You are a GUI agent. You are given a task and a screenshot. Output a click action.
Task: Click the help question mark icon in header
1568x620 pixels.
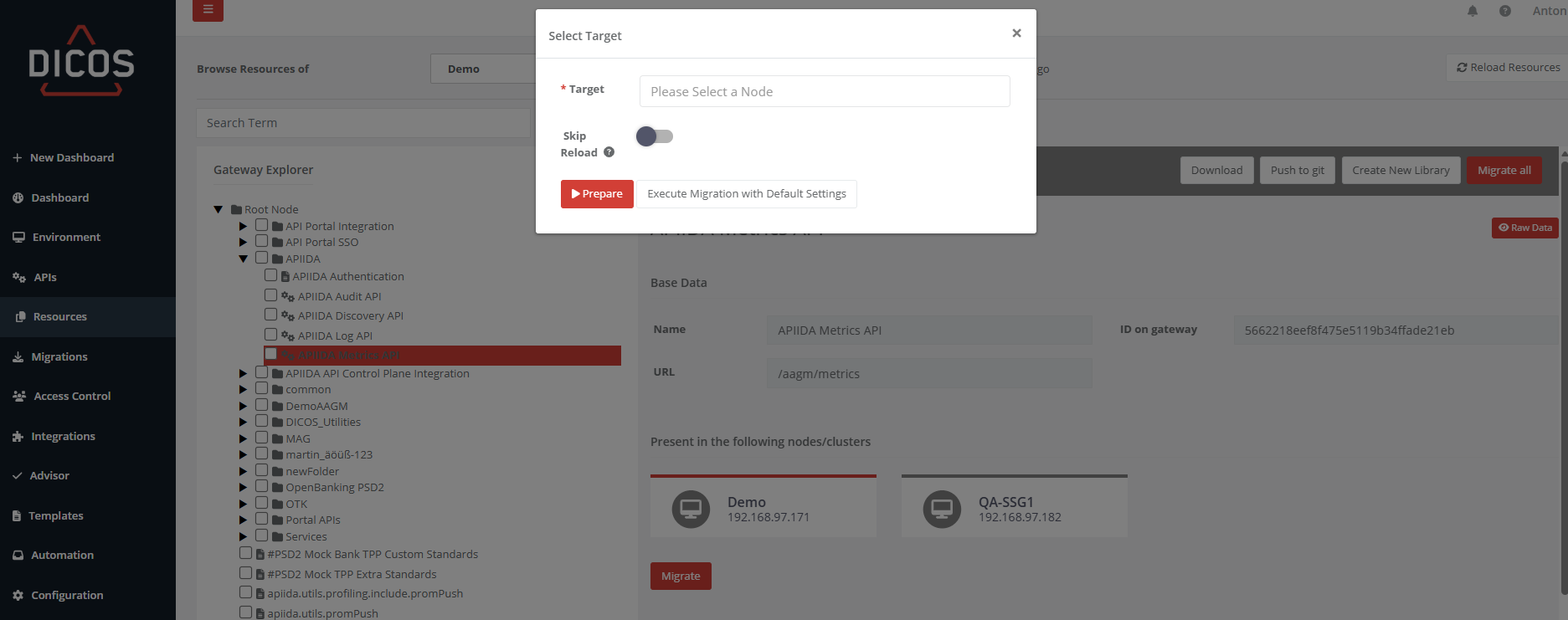click(x=1505, y=11)
